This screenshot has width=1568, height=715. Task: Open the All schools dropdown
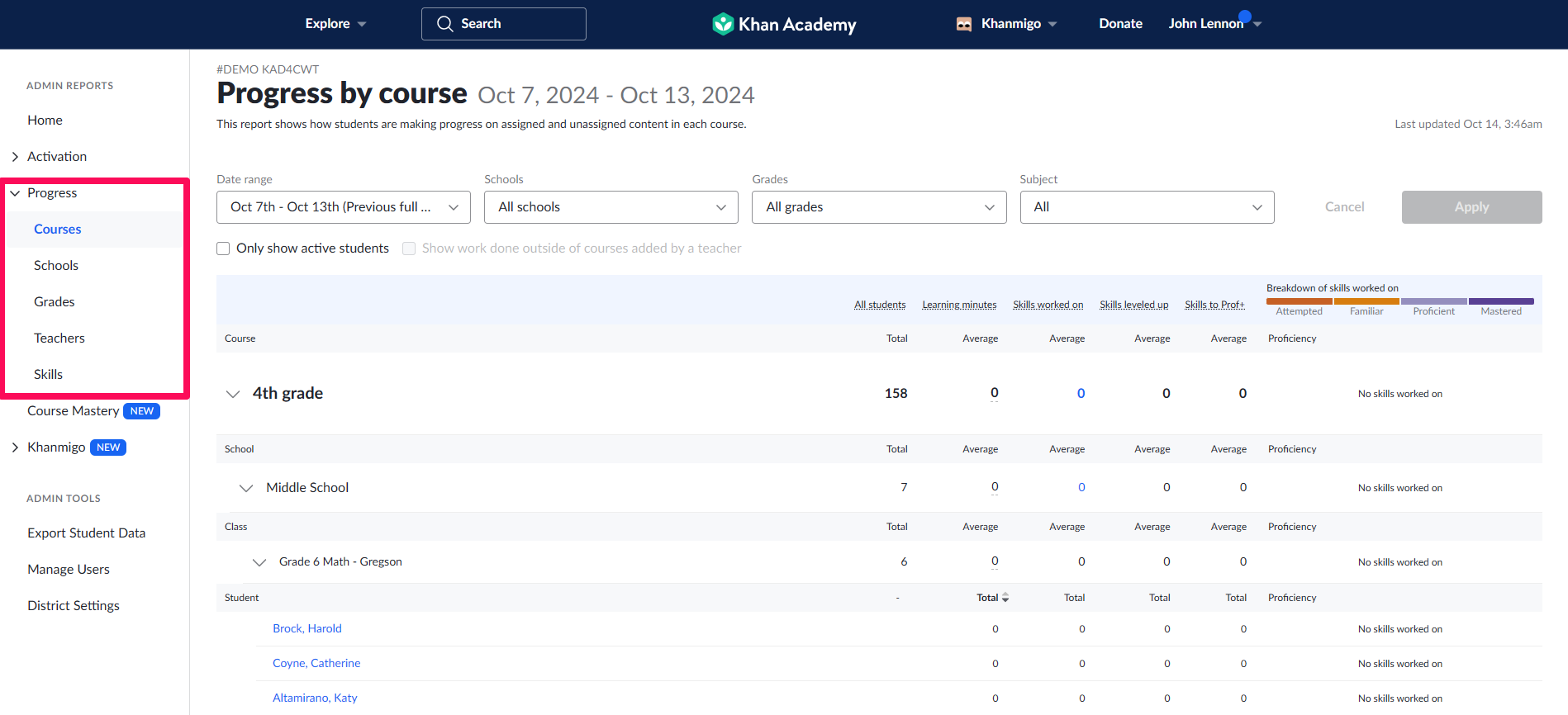(611, 207)
